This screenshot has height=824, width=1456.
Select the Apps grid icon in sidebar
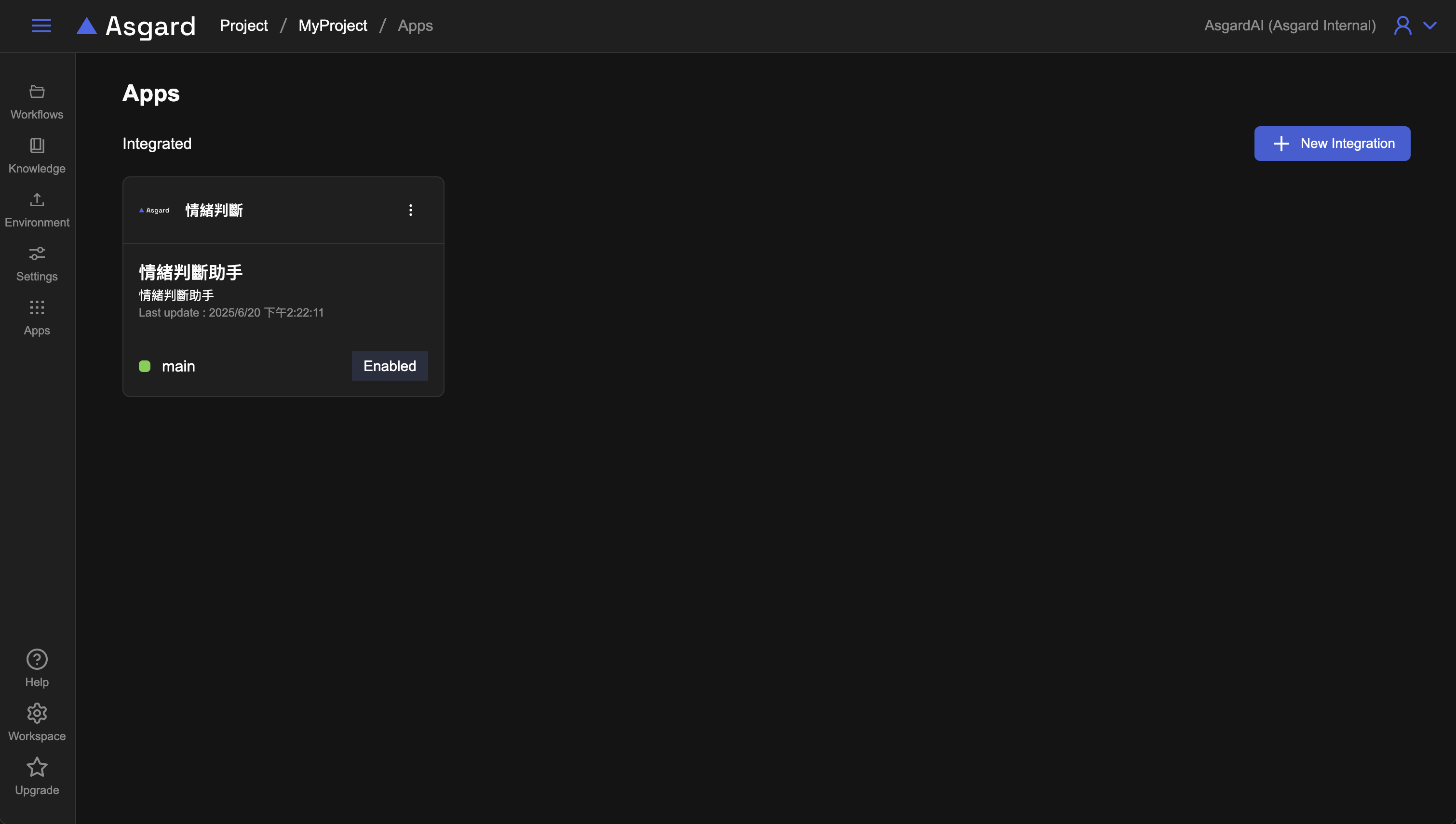(37, 318)
